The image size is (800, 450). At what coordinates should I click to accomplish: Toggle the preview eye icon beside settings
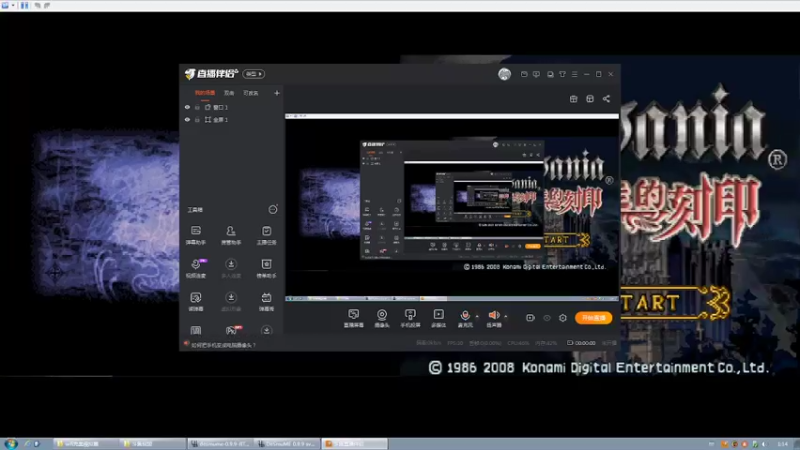(x=547, y=318)
